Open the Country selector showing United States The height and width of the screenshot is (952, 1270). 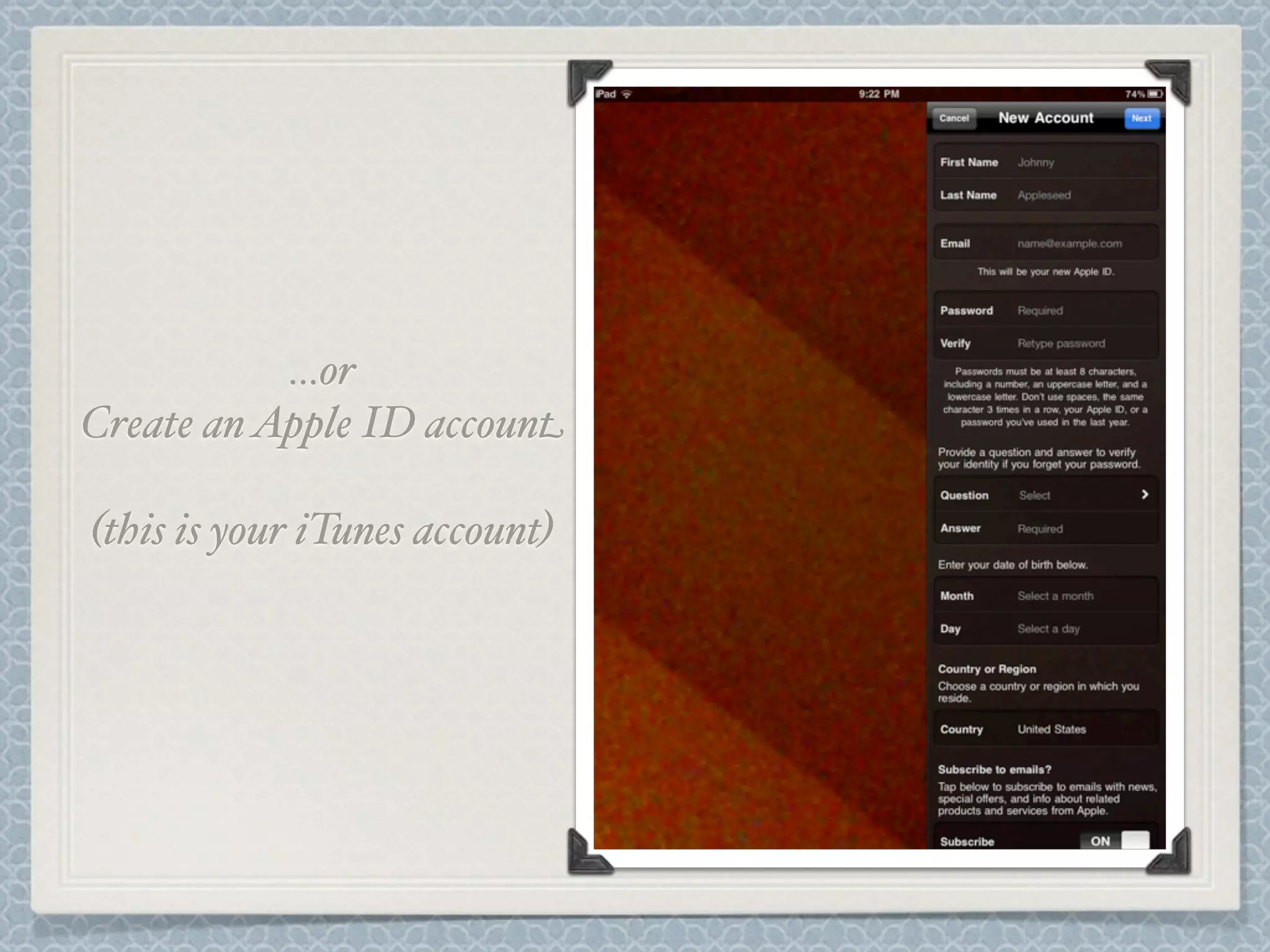1046,729
